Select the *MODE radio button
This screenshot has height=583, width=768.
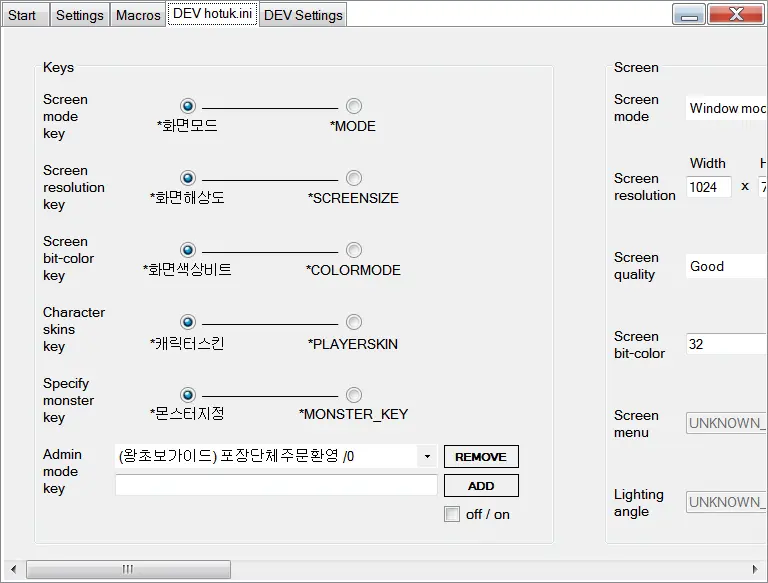pyautogui.click(x=354, y=106)
